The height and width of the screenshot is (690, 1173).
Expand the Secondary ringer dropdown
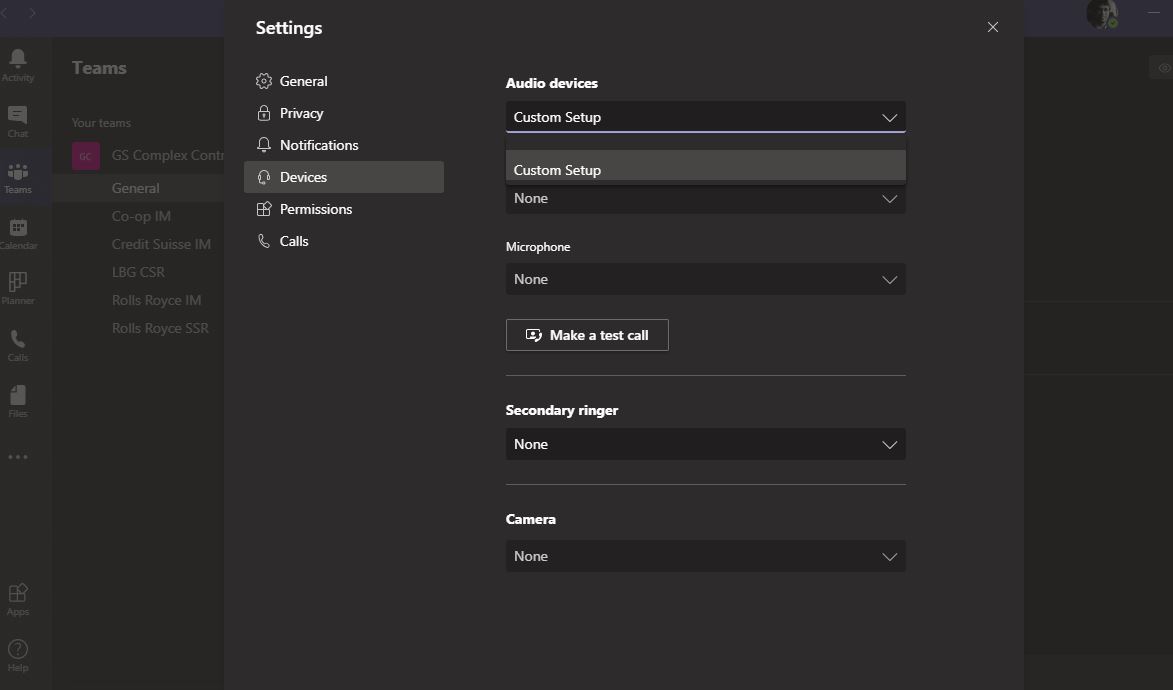pyautogui.click(x=705, y=444)
